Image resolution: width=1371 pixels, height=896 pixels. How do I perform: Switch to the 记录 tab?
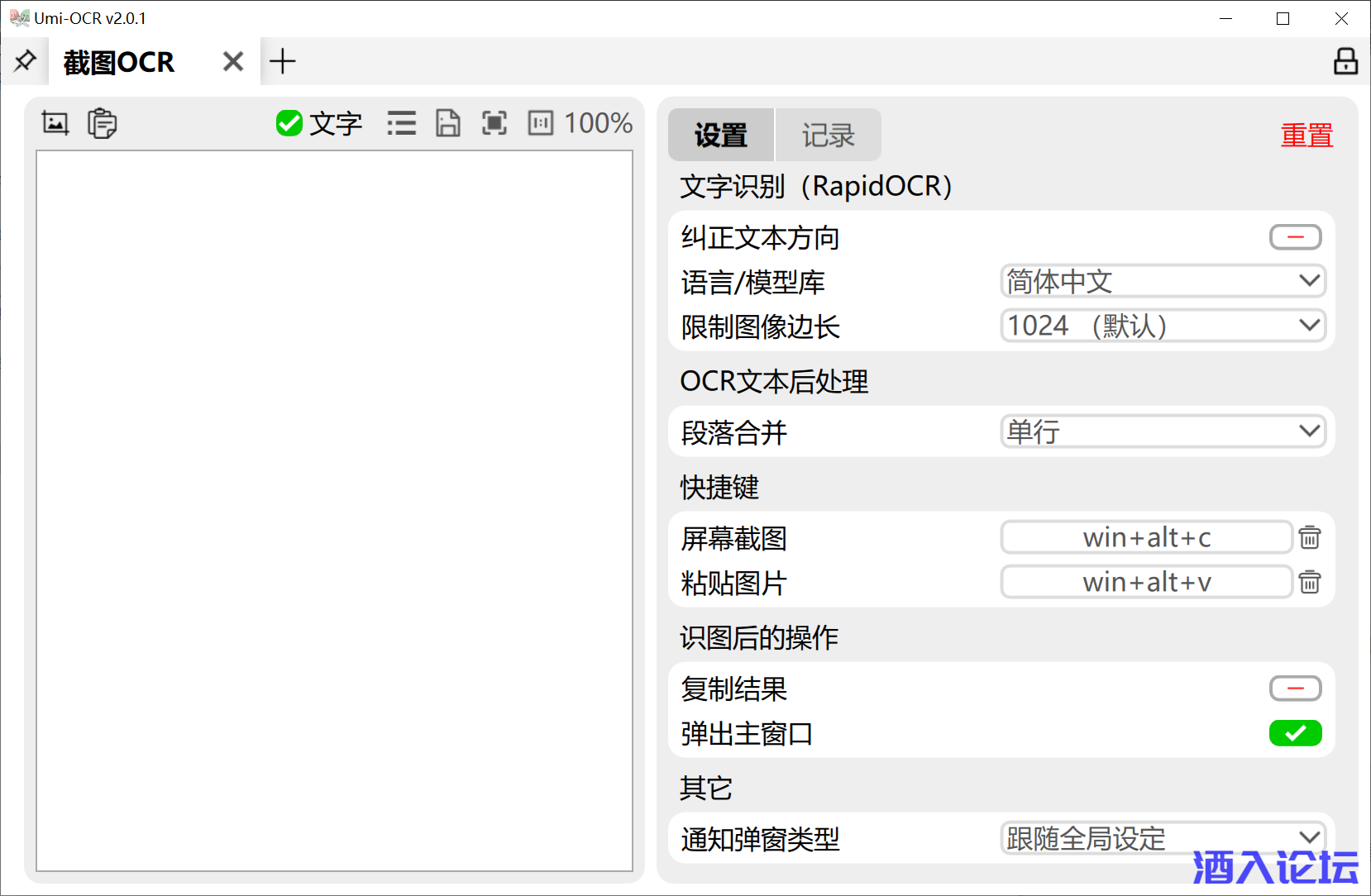pyautogui.click(x=829, y=135)
